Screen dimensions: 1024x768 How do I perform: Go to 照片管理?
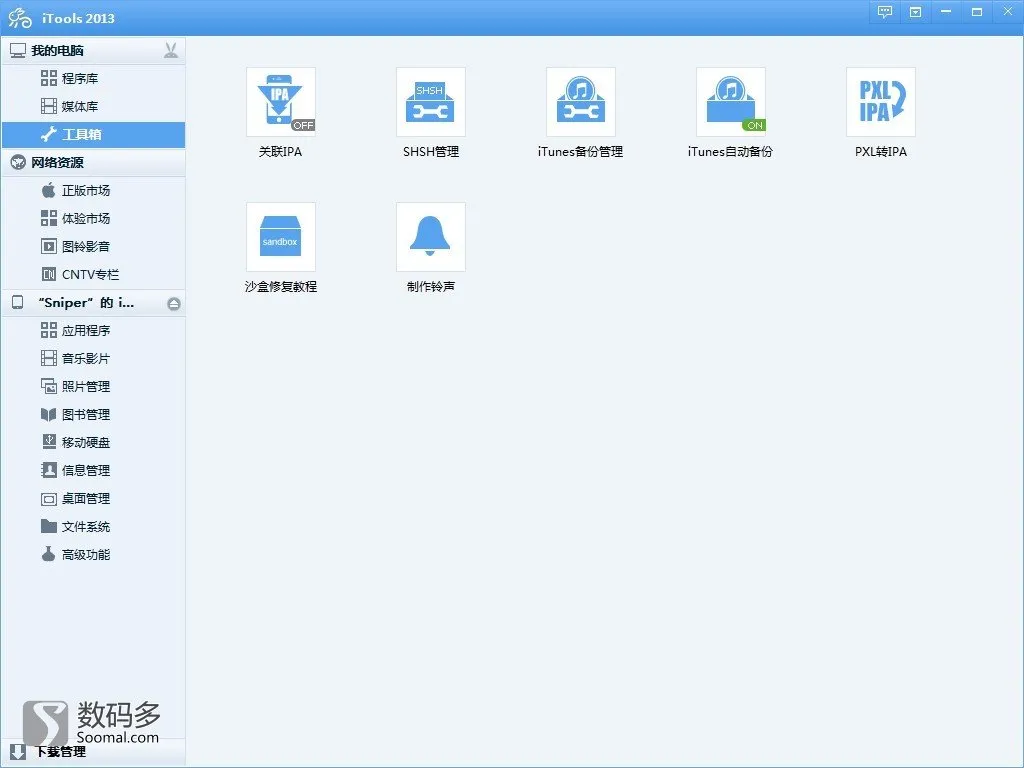[x=93, y=387]
